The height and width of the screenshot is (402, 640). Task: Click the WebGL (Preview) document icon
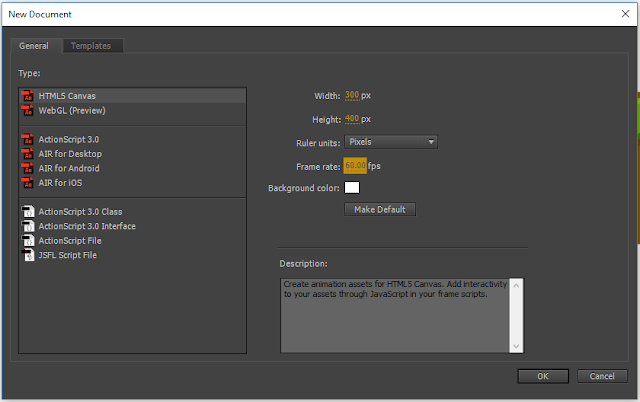point(28,111)
